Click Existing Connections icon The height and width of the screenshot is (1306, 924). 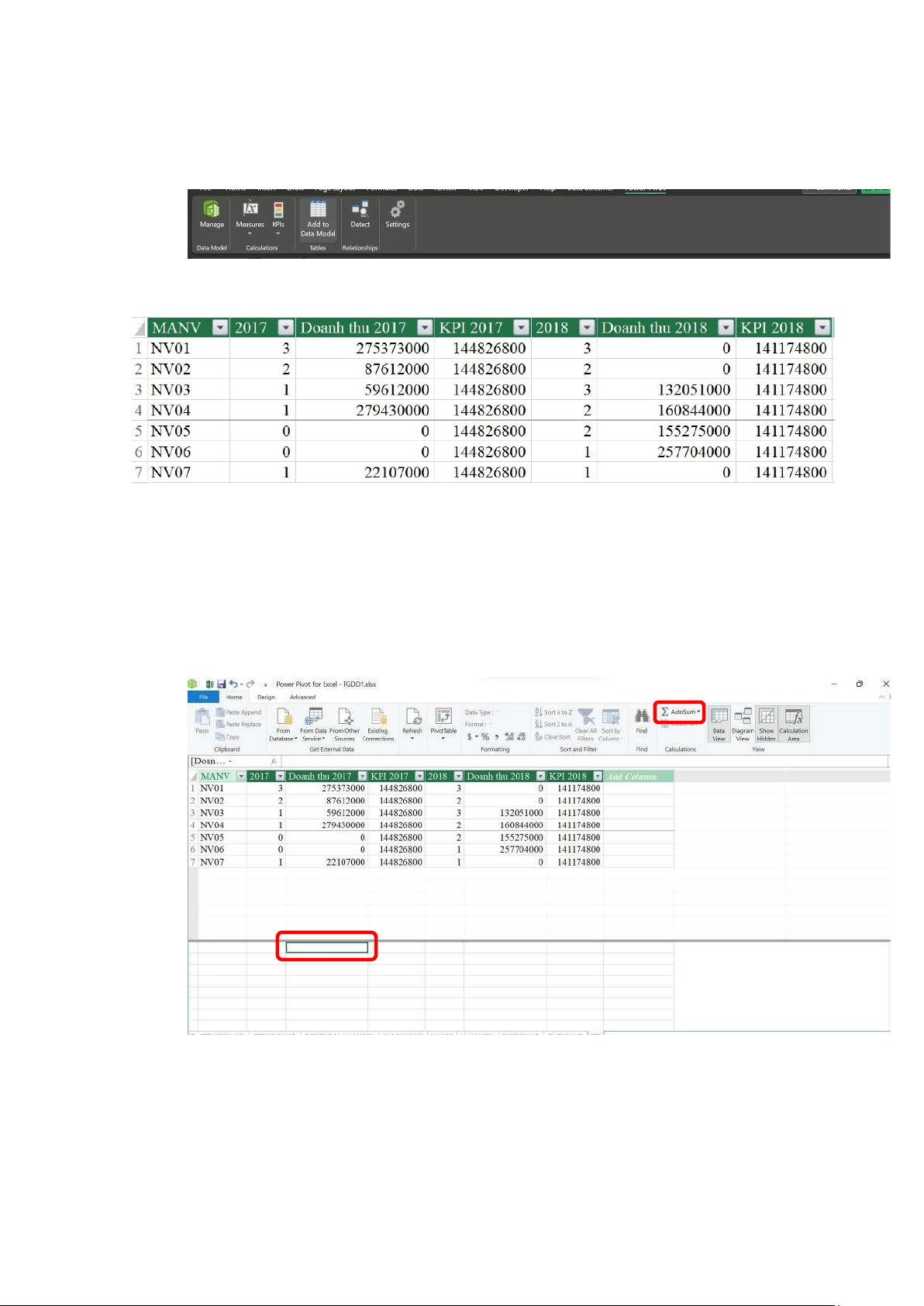click(378, 717)
